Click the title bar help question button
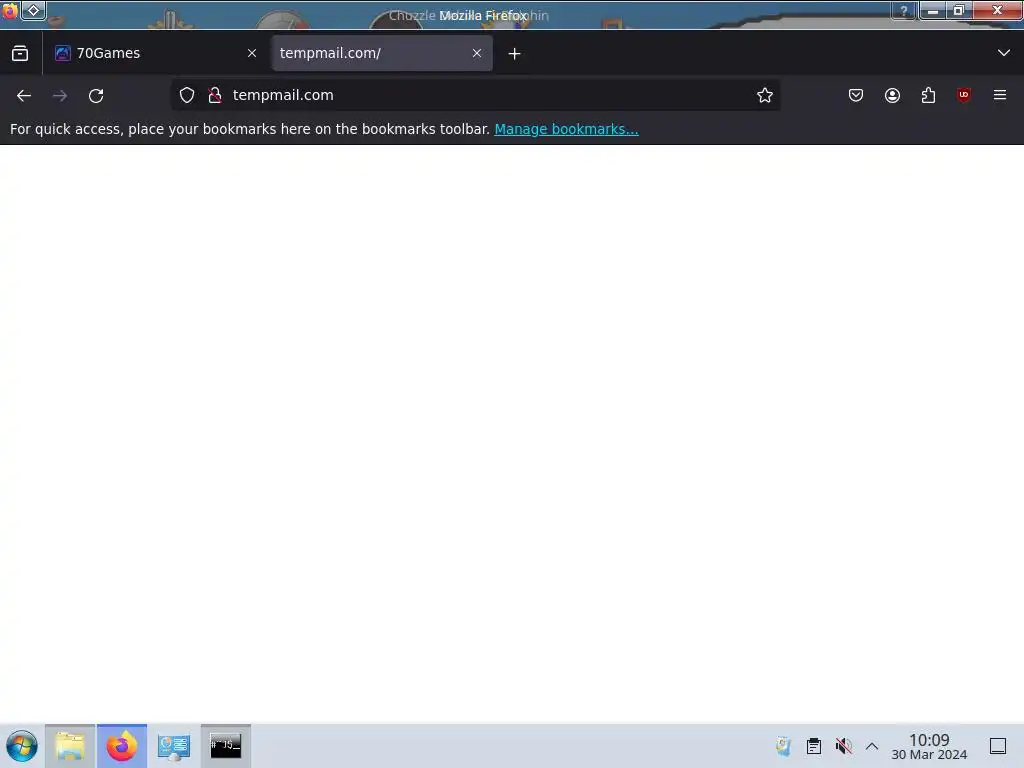 click(x=904, y=10)
